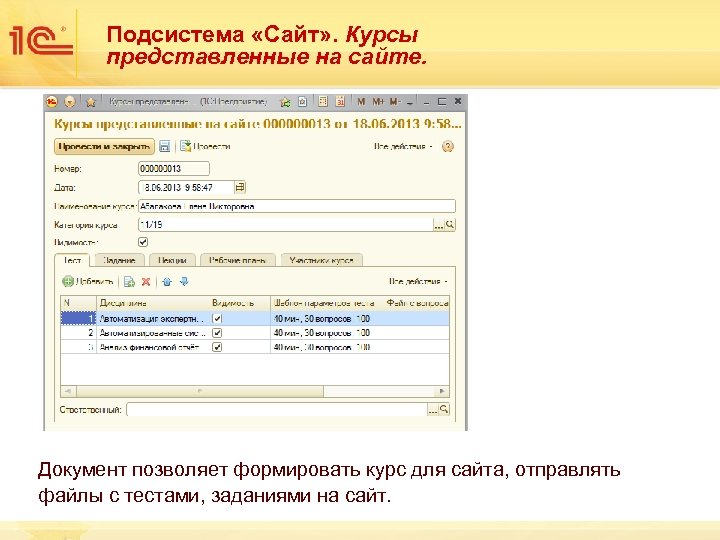The height and width of the screenshot is (540, 720).
Task: Click the table scrollbar right arrow
Action: click(x=442, y=391)
